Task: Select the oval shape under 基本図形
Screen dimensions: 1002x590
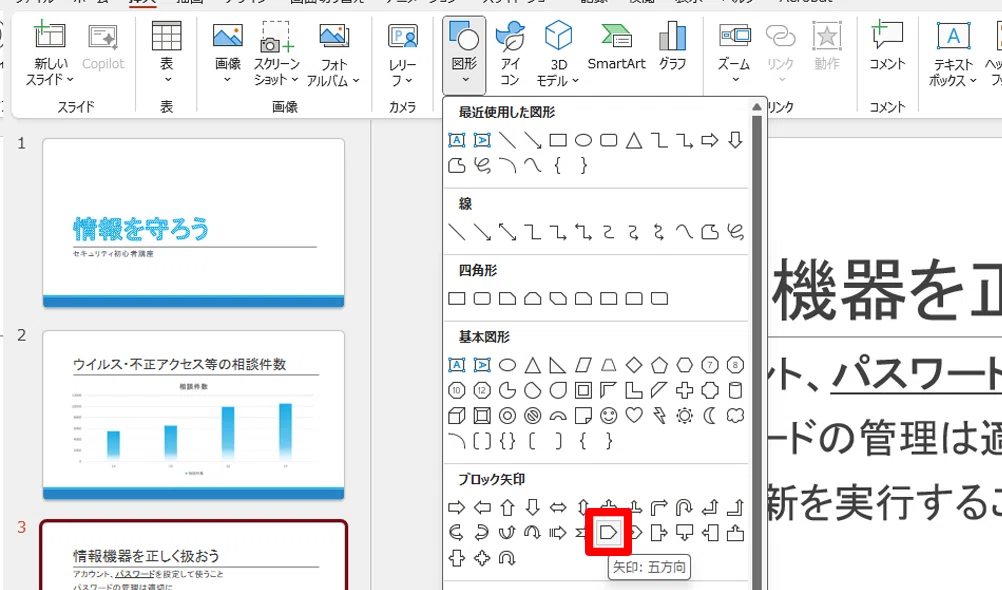Action: (x=507, y=365)
